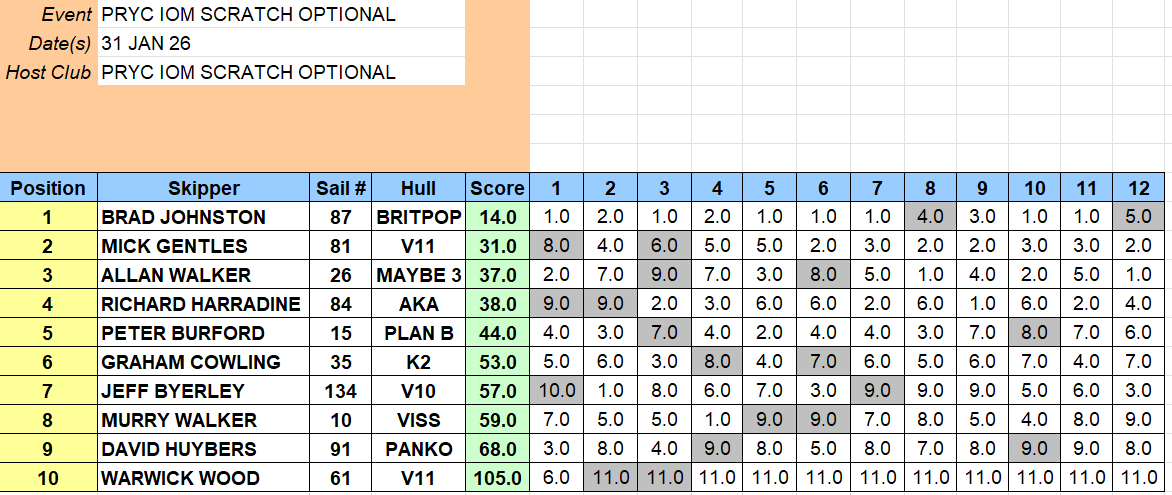The width and height of the screenshot is (1172, 495).
Task: Click the Host Club value cell
Action: tap(280, 72)
